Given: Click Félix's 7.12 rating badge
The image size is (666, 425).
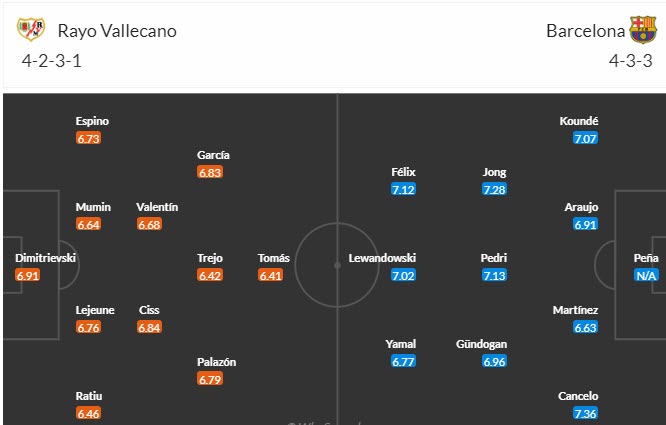Looking at the screenshot, I should (x=404, y=189).
